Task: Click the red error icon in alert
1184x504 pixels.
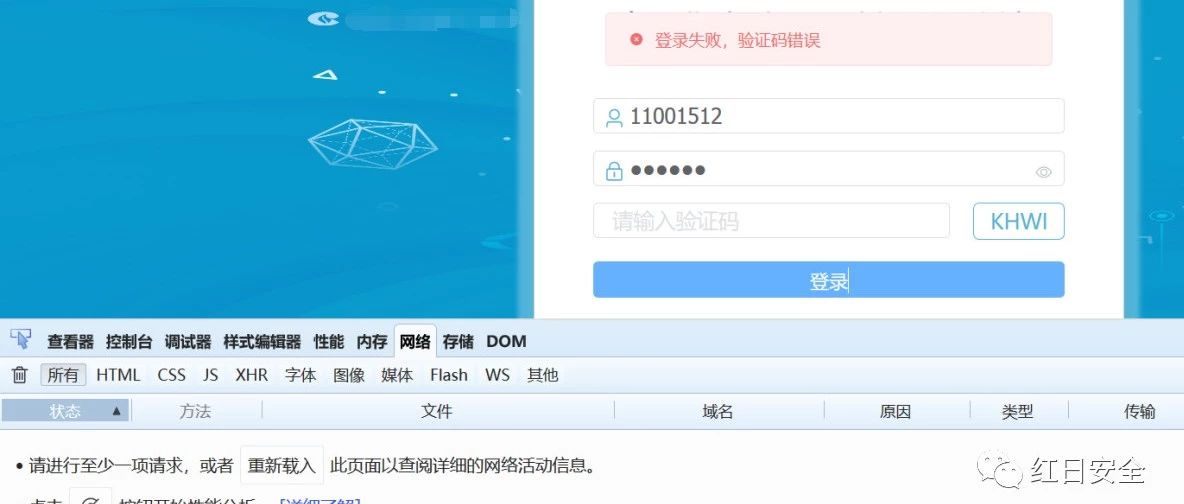Action: click(x=637, y=39)
